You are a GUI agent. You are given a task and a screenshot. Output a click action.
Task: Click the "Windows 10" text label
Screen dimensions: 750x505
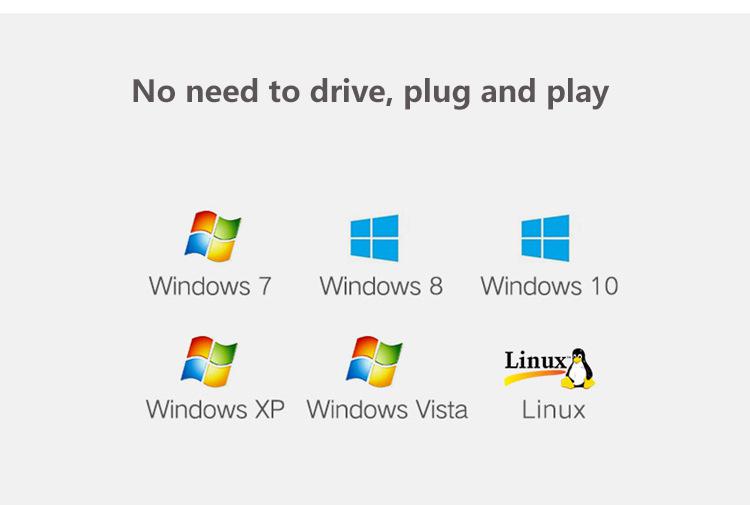[550, 286]
